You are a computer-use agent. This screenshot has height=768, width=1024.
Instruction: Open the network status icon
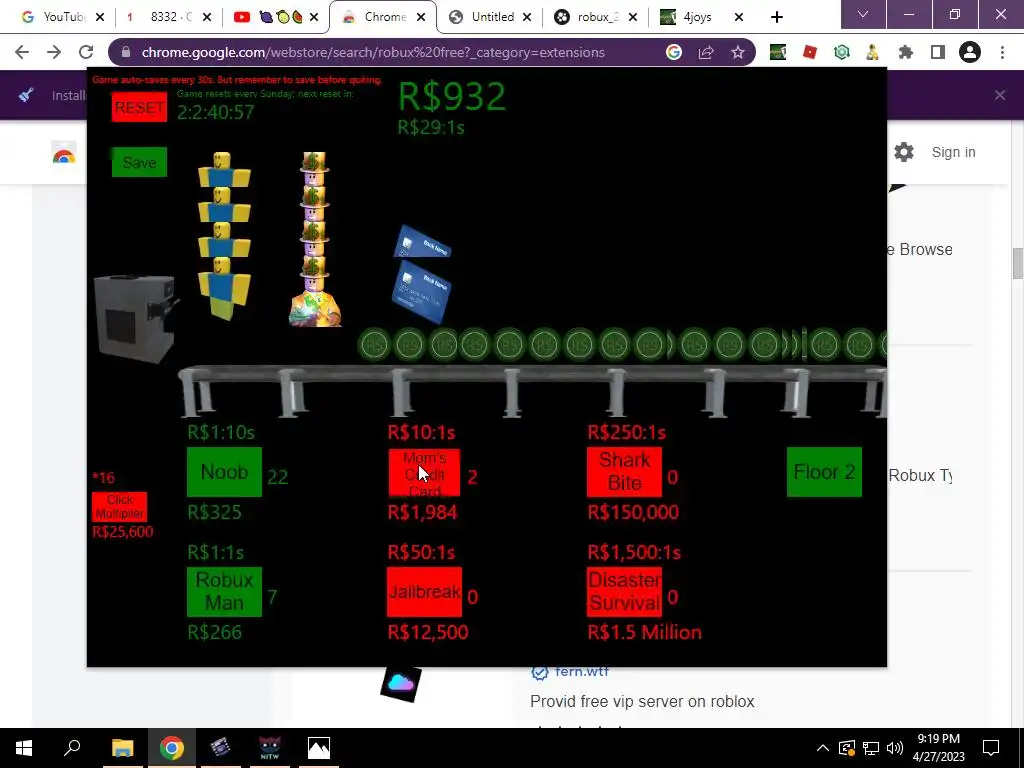pos(871,748)
